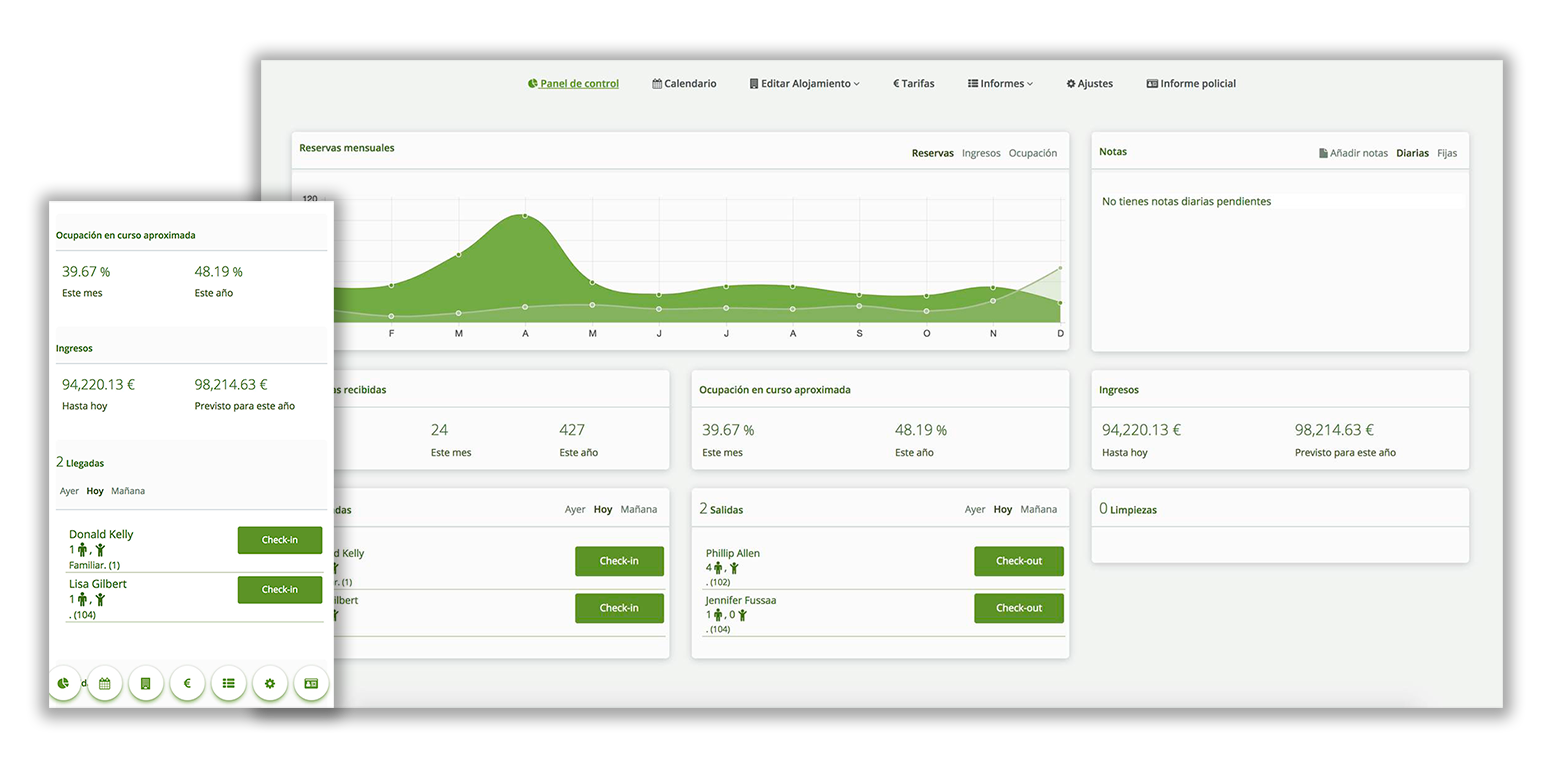Image resolution: width=1551 pixels, height=782 pixels.
Task: Tap the police report card icon in mobile bar
Action: 311,684
